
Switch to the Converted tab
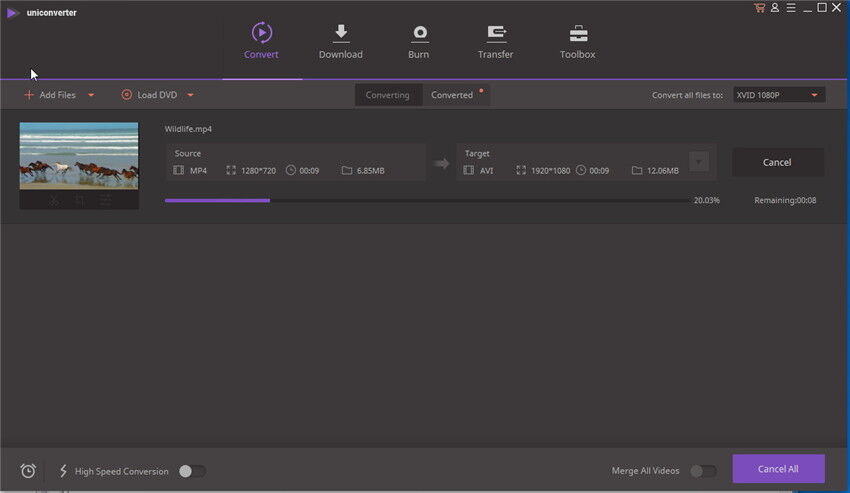452,95
